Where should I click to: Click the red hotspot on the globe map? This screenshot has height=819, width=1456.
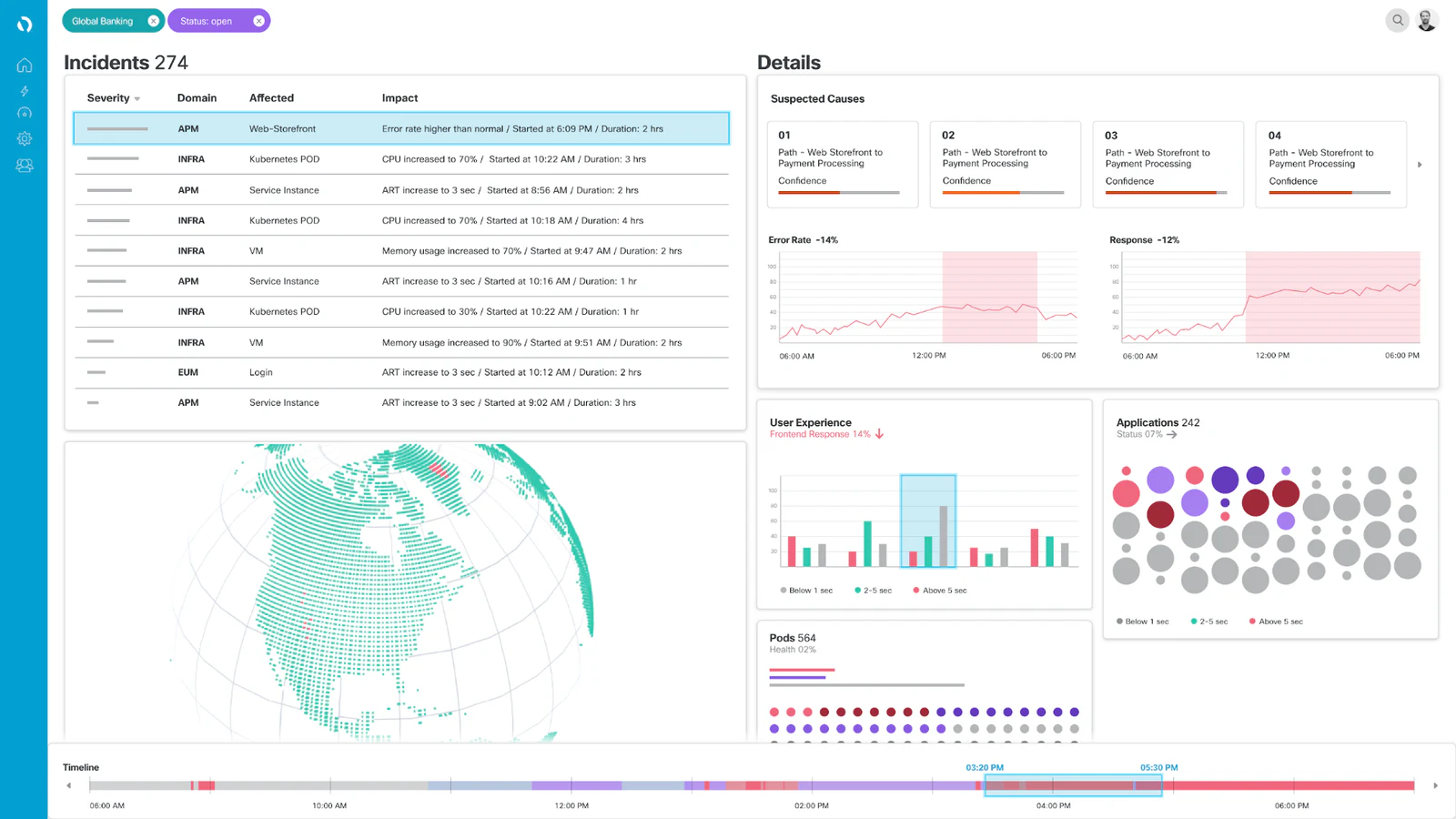[x=438, y=469]
